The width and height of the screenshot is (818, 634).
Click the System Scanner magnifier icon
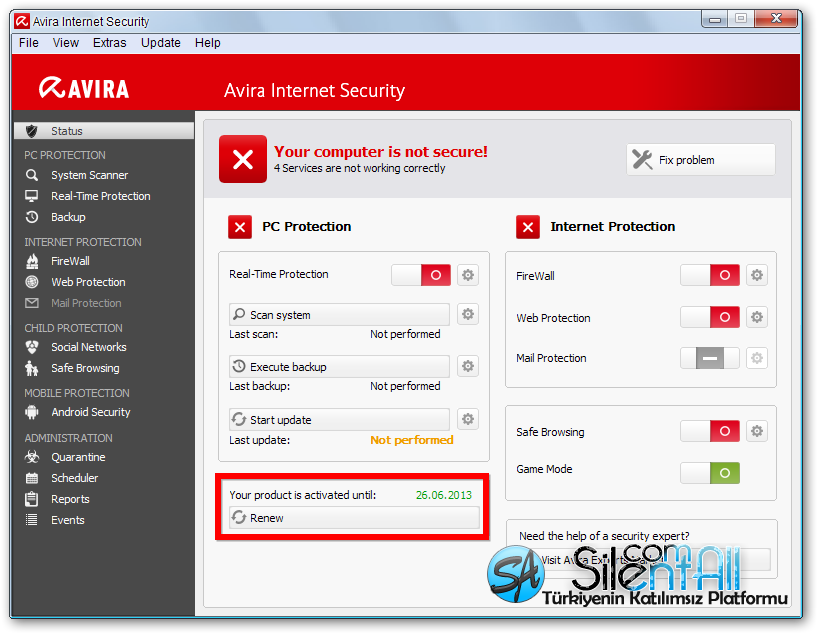[x=32, y=175]
